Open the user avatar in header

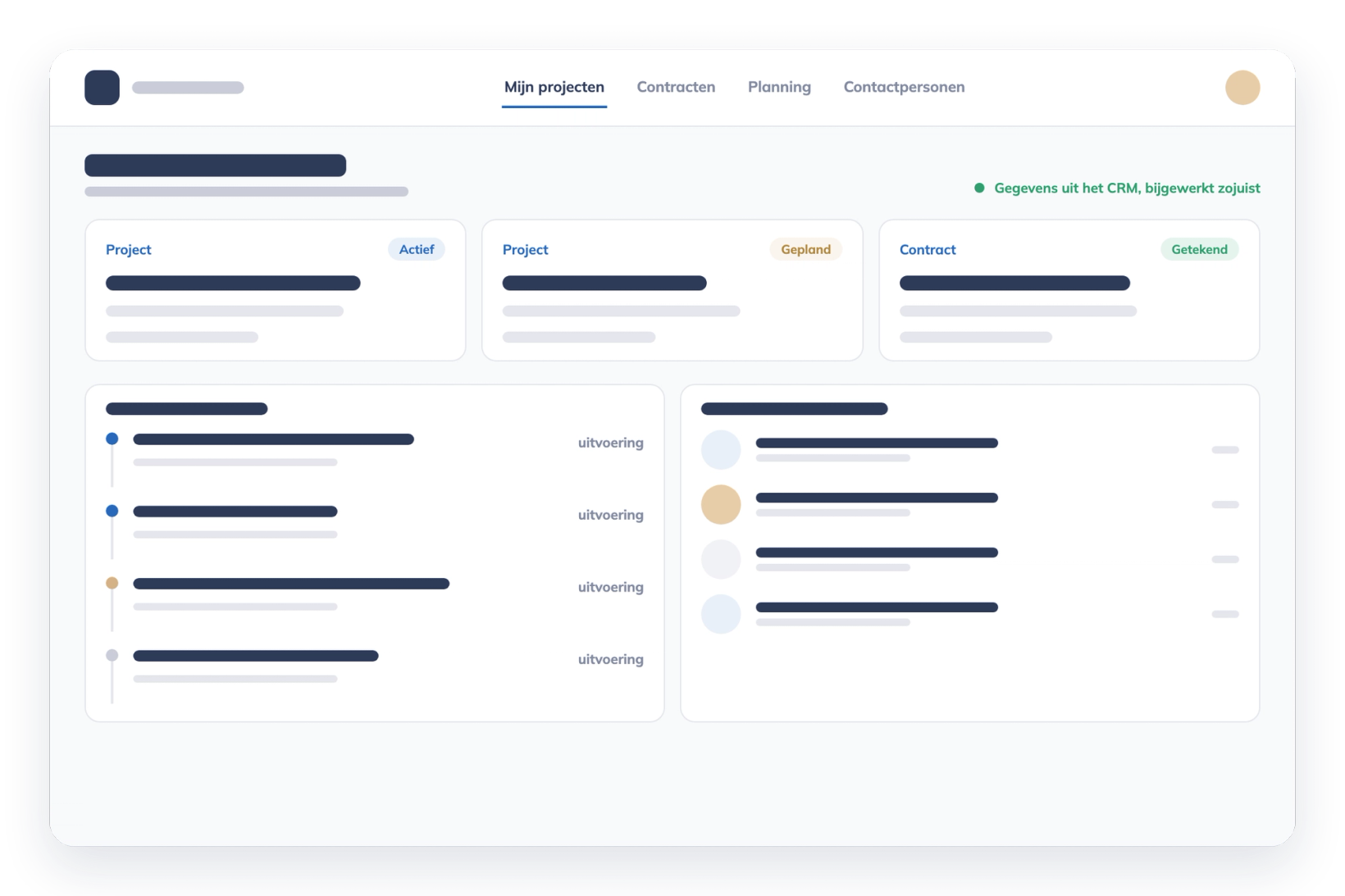(x=1242, y=88)
